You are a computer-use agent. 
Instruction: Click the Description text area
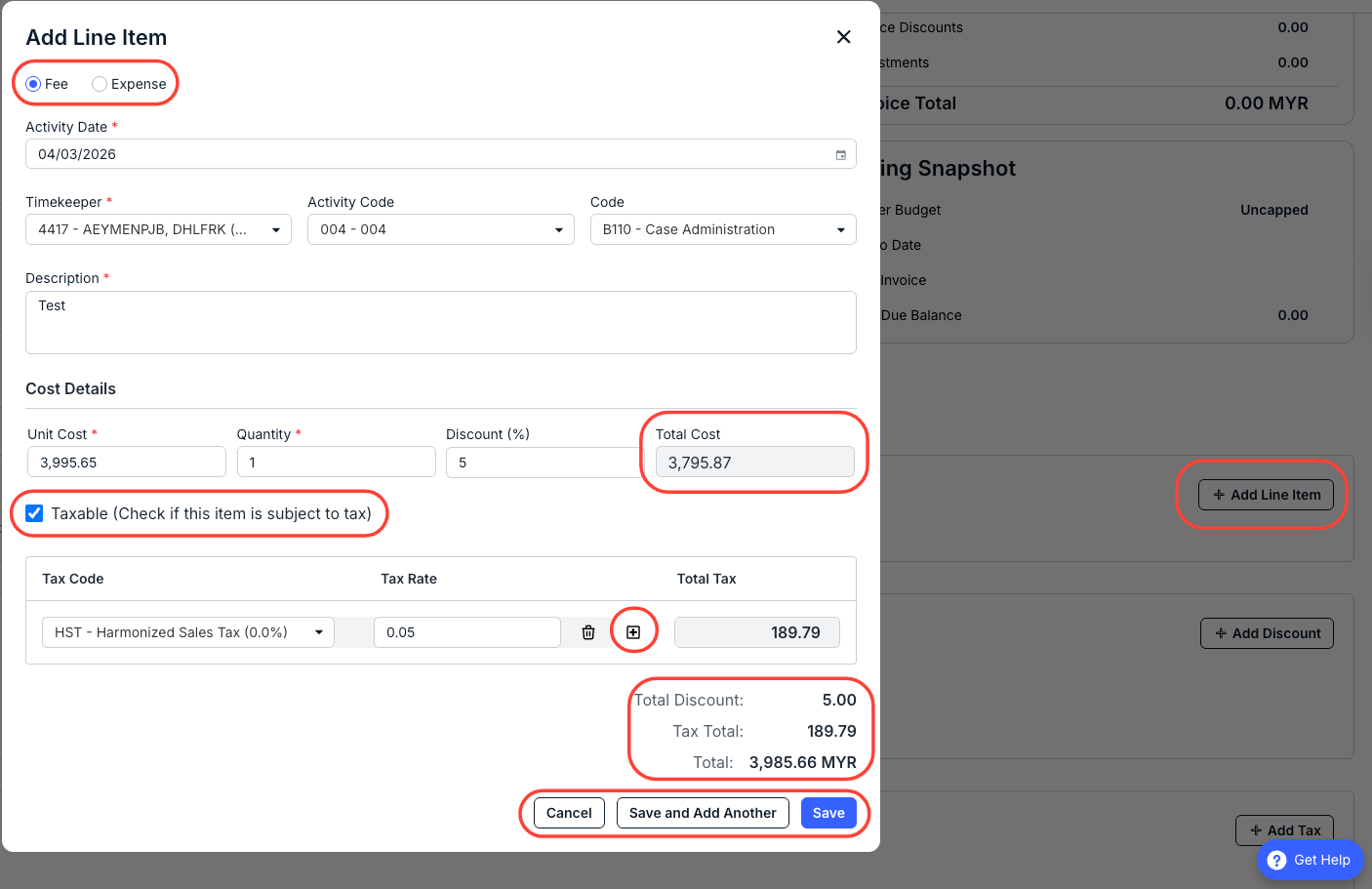[441, 322]
